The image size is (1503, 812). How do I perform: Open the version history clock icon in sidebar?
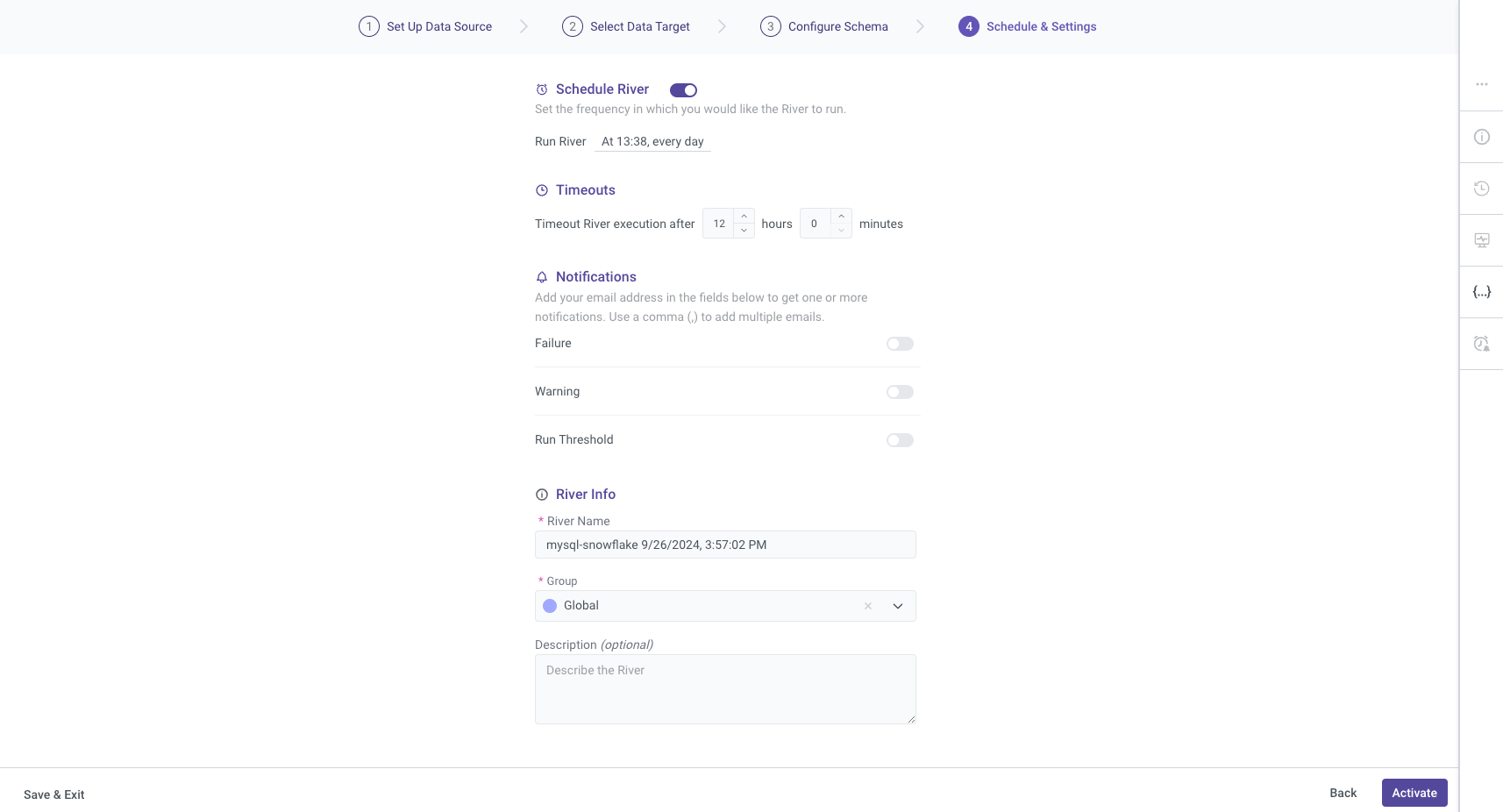[x=1481, y=189]
